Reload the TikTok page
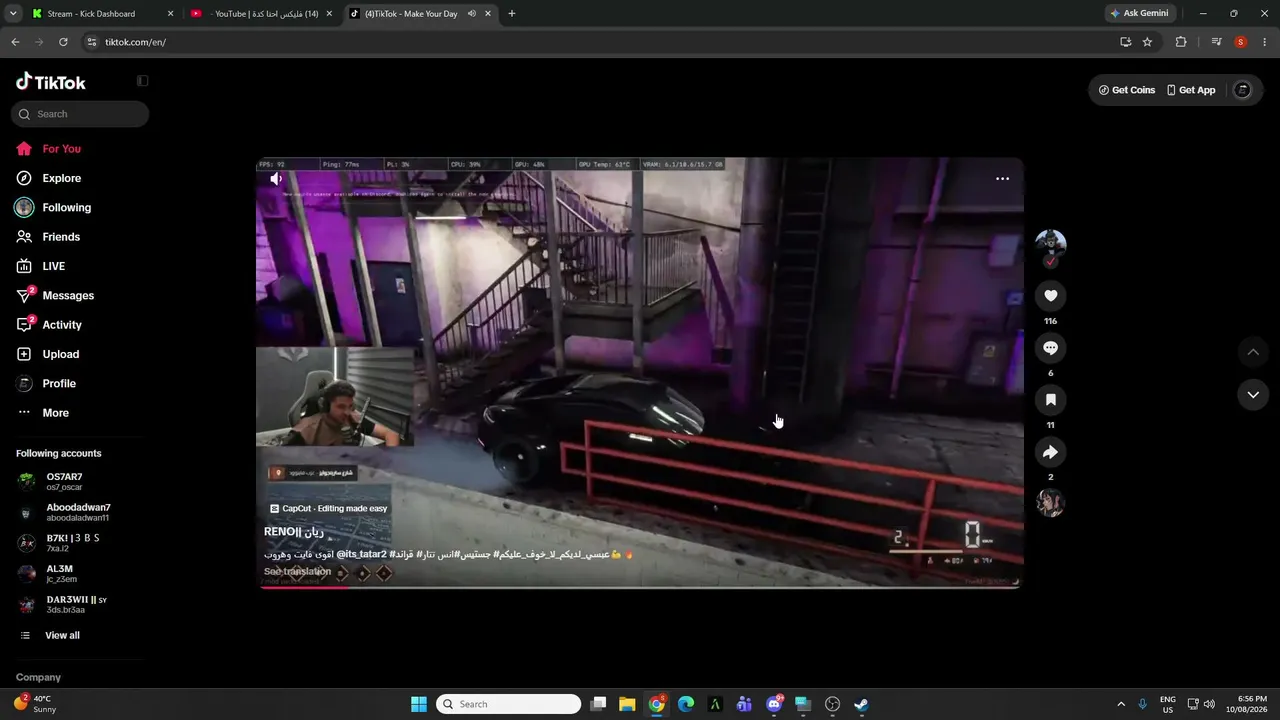This screenshot has height=720, width=1280. [x=63, y=42]
